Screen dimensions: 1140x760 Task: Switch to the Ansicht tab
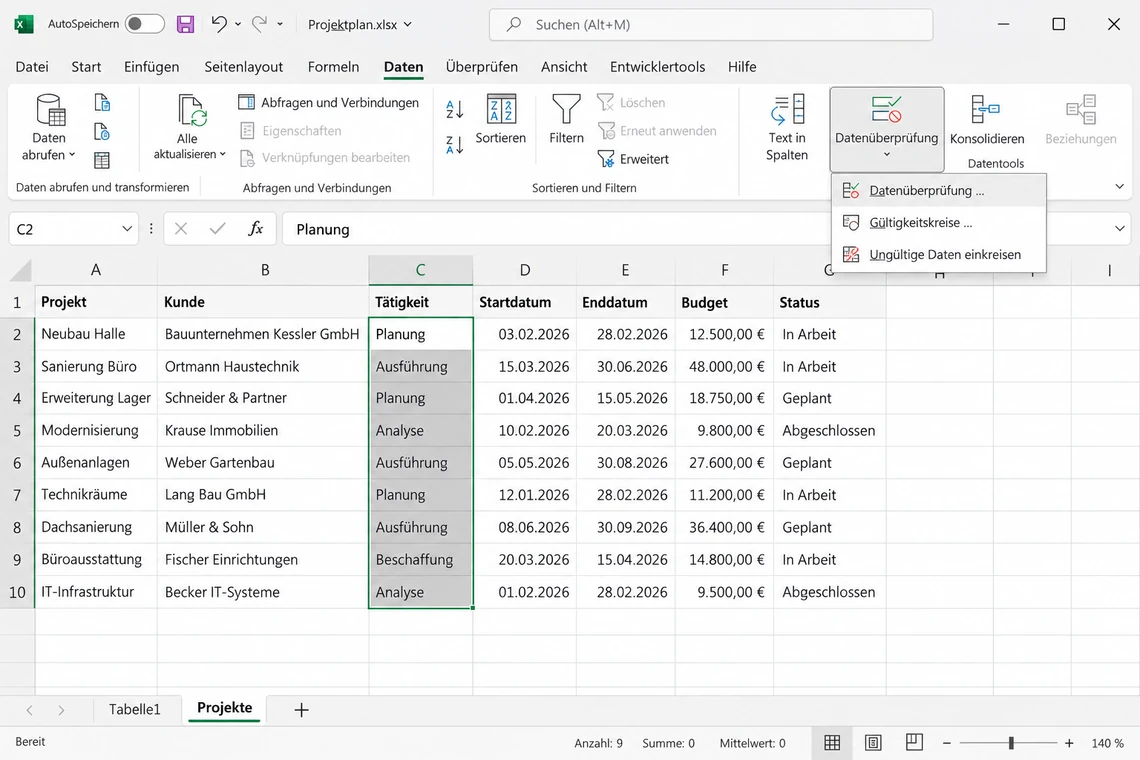click(x=563, y=67)
